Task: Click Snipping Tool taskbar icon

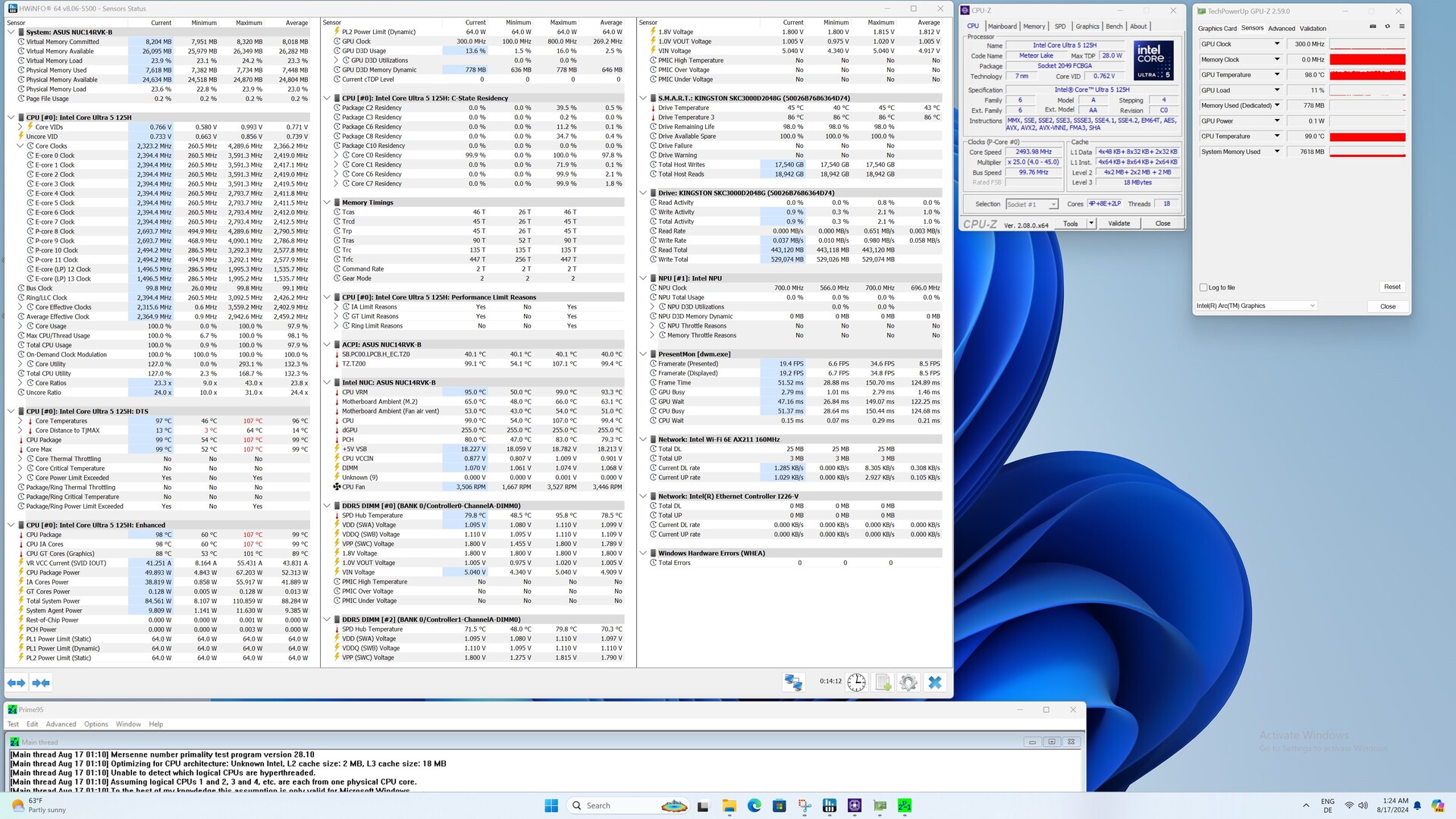Action: pos(804,805)
